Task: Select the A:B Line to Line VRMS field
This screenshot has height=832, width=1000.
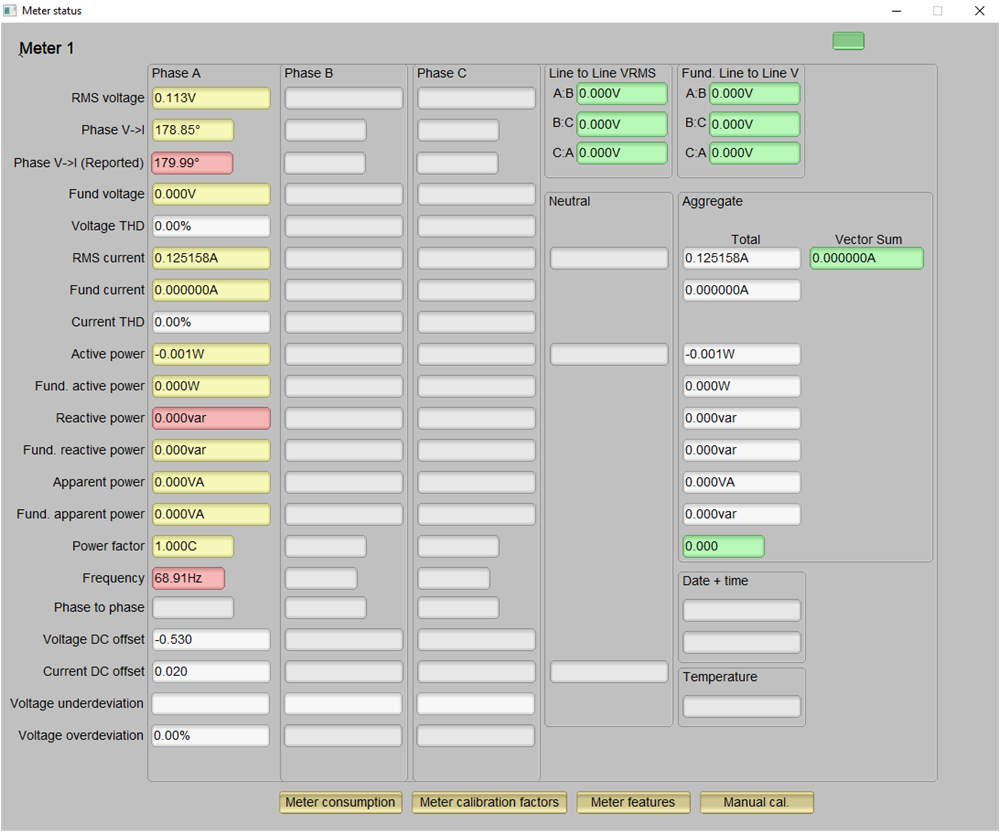Action: point(621,93)
